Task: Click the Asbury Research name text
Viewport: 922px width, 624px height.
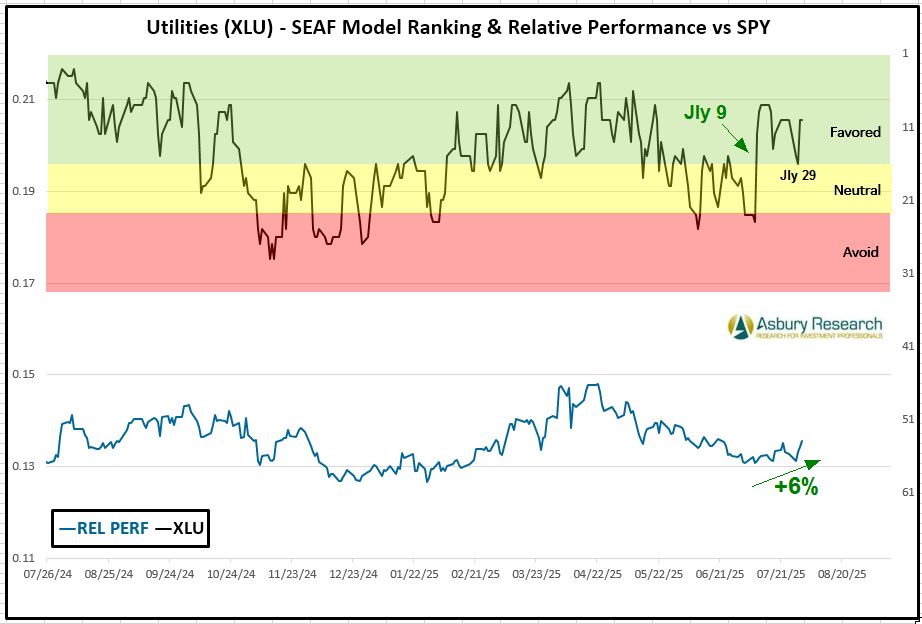Action: [x=818, y=323]
